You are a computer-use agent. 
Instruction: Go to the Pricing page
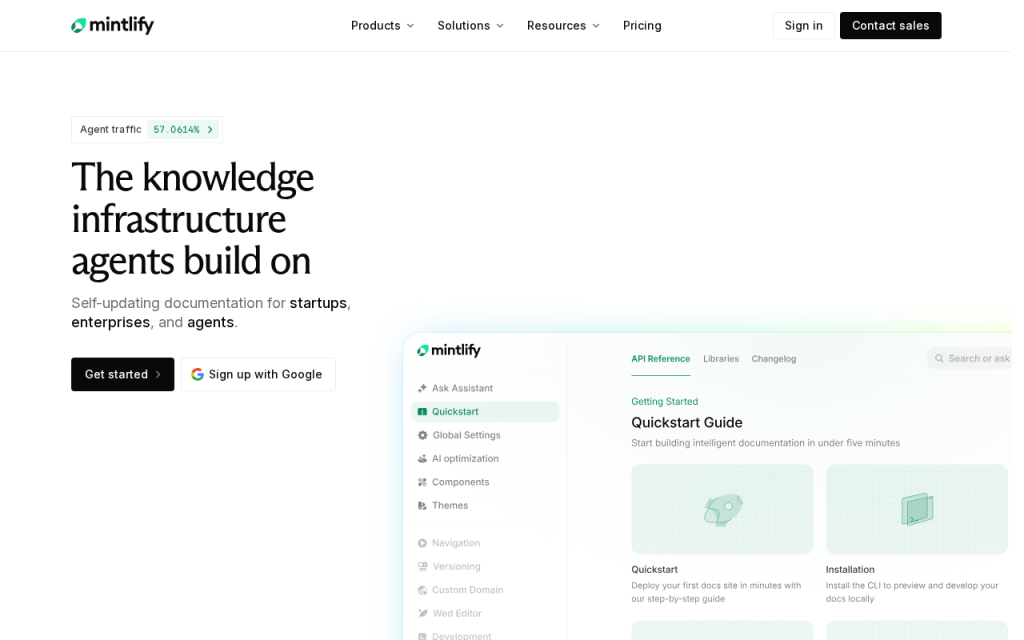[x=642, y=25]
